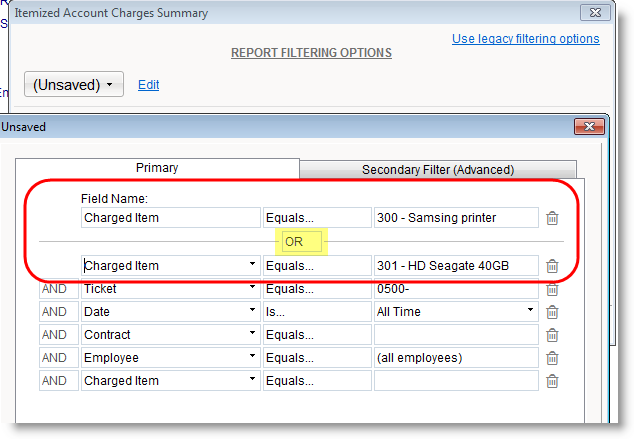Delete the Employee filter row
The height and width of the screenshot is (439, 634).
[x=552, y=358]
